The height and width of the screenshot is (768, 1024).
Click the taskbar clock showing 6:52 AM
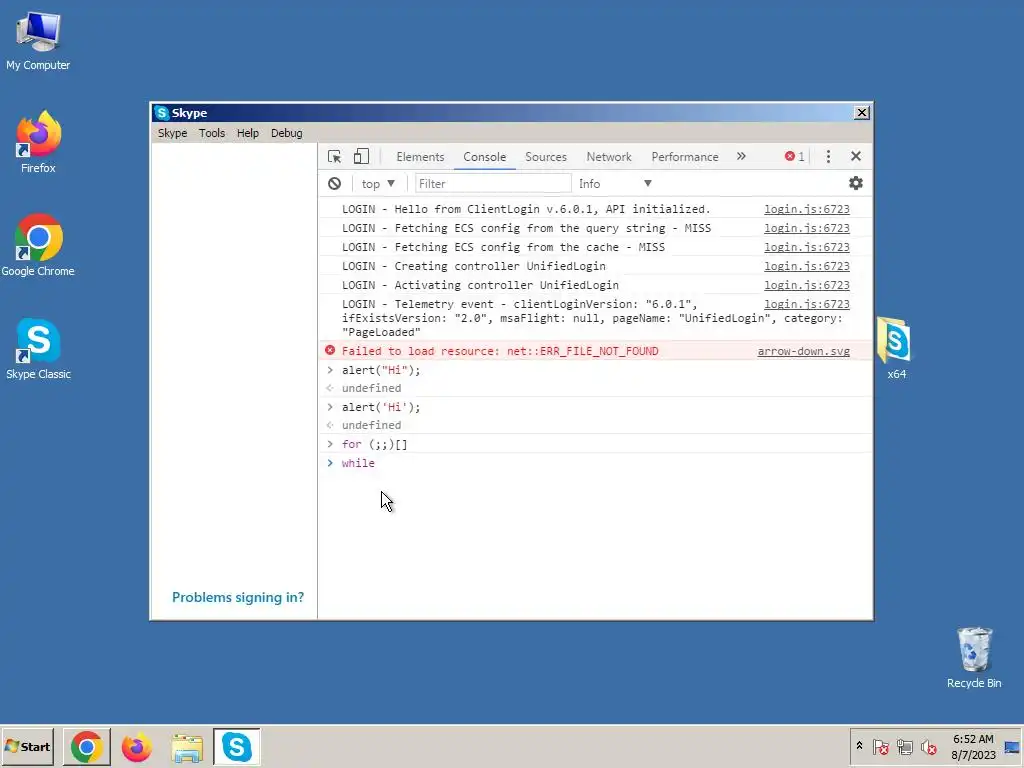click(973, 746)
